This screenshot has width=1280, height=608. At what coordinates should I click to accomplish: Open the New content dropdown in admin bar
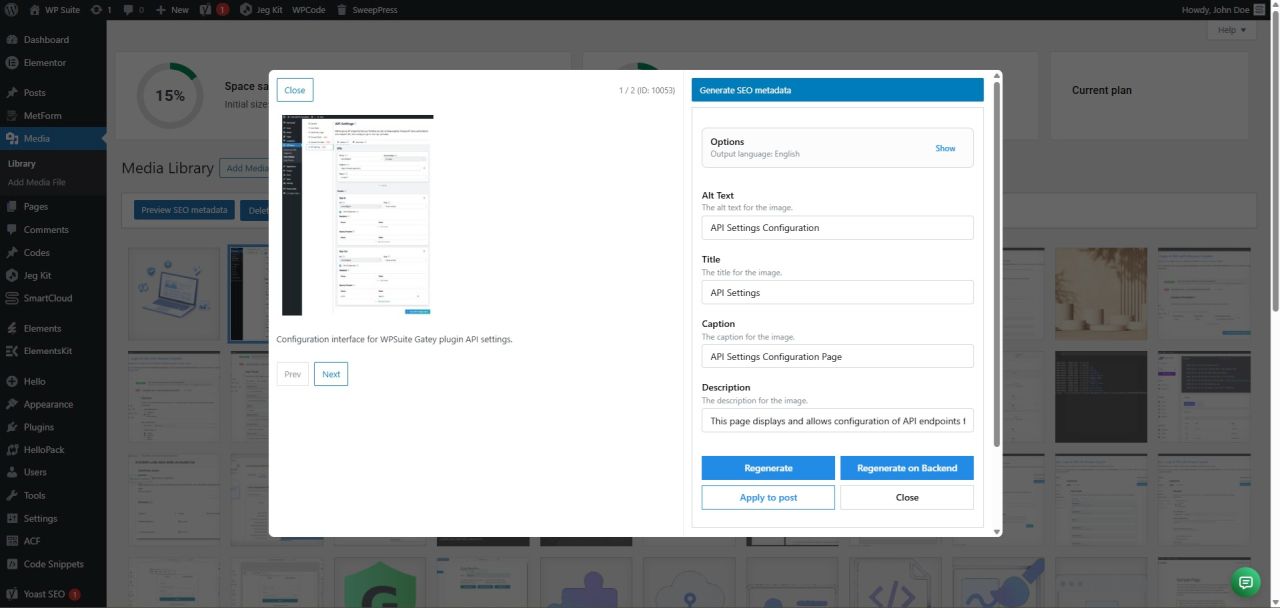171,9
